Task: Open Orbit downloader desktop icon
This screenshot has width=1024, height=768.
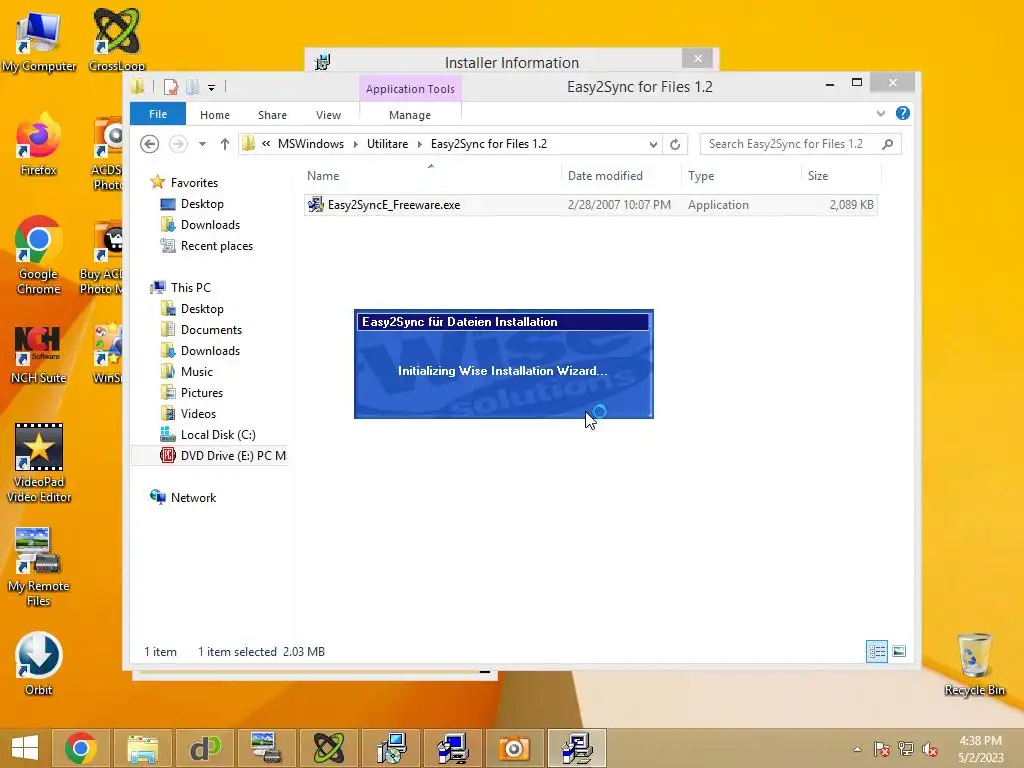Action: point(39,663)
